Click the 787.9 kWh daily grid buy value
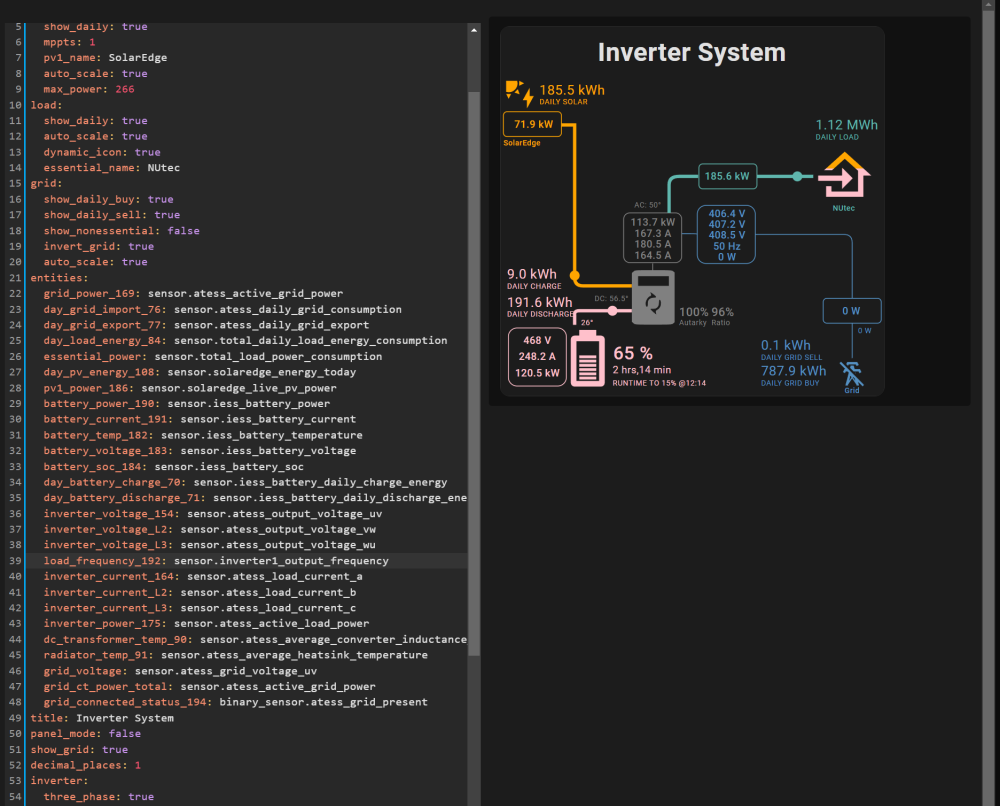 [793, 371]
